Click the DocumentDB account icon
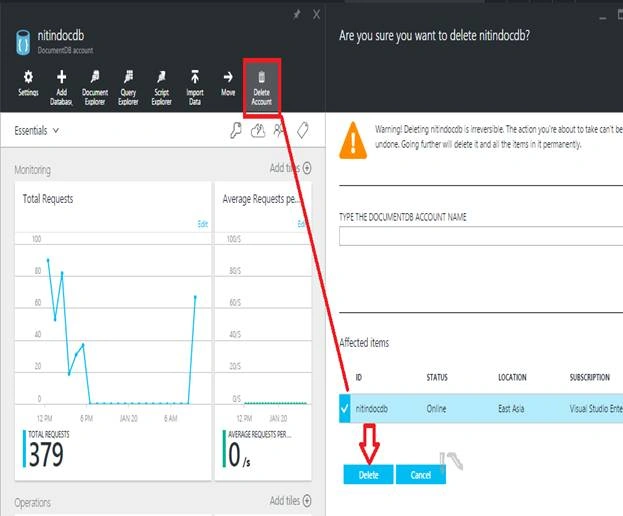623x516 pixels. (x=23, y=43)
